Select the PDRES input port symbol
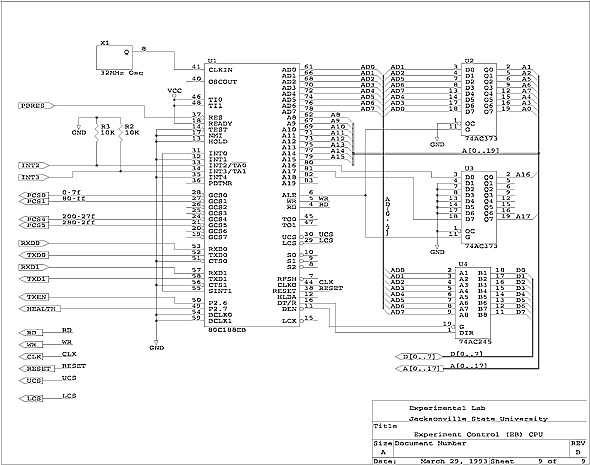590x465 pixels. pos(36,106)
